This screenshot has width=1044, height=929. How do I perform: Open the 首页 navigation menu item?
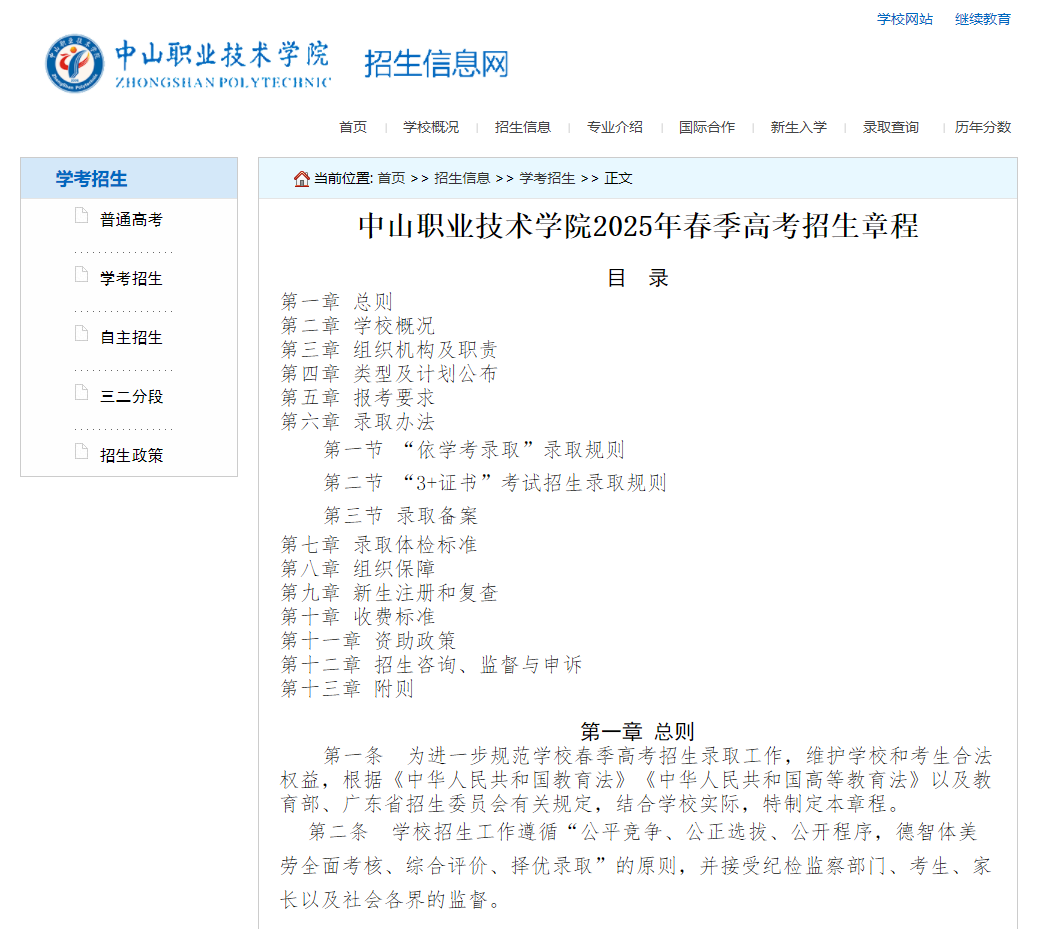tap(352, 127)
